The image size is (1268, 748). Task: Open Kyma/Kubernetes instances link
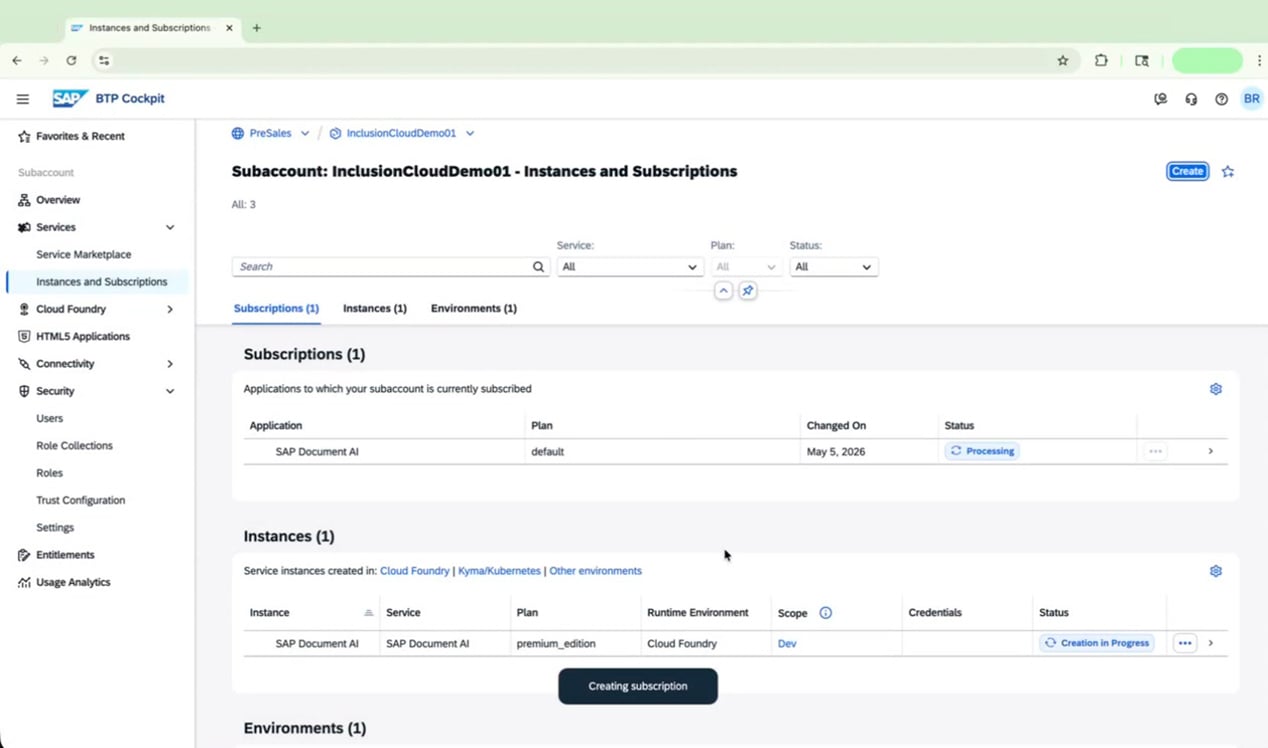[499, 571]
